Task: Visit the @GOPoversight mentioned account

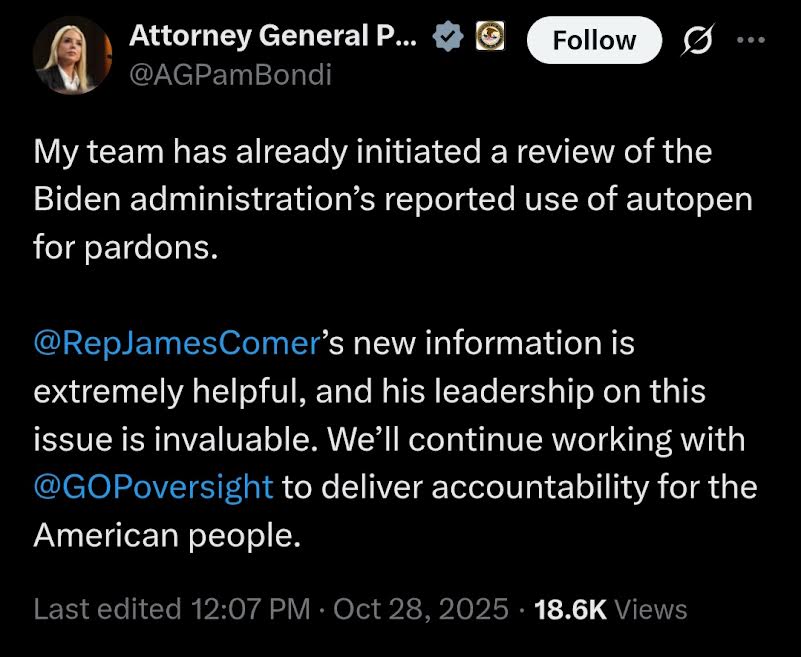Action: [153, 486]
